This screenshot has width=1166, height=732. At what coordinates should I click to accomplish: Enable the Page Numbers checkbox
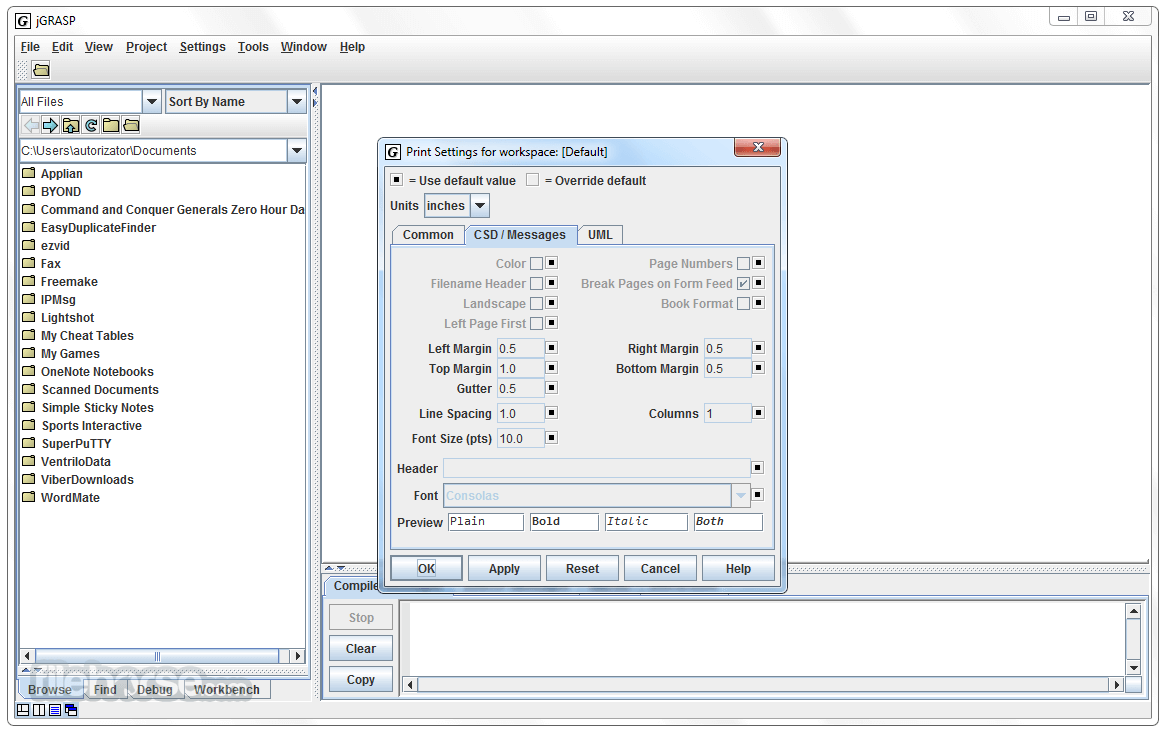click(x=743, y=263)
